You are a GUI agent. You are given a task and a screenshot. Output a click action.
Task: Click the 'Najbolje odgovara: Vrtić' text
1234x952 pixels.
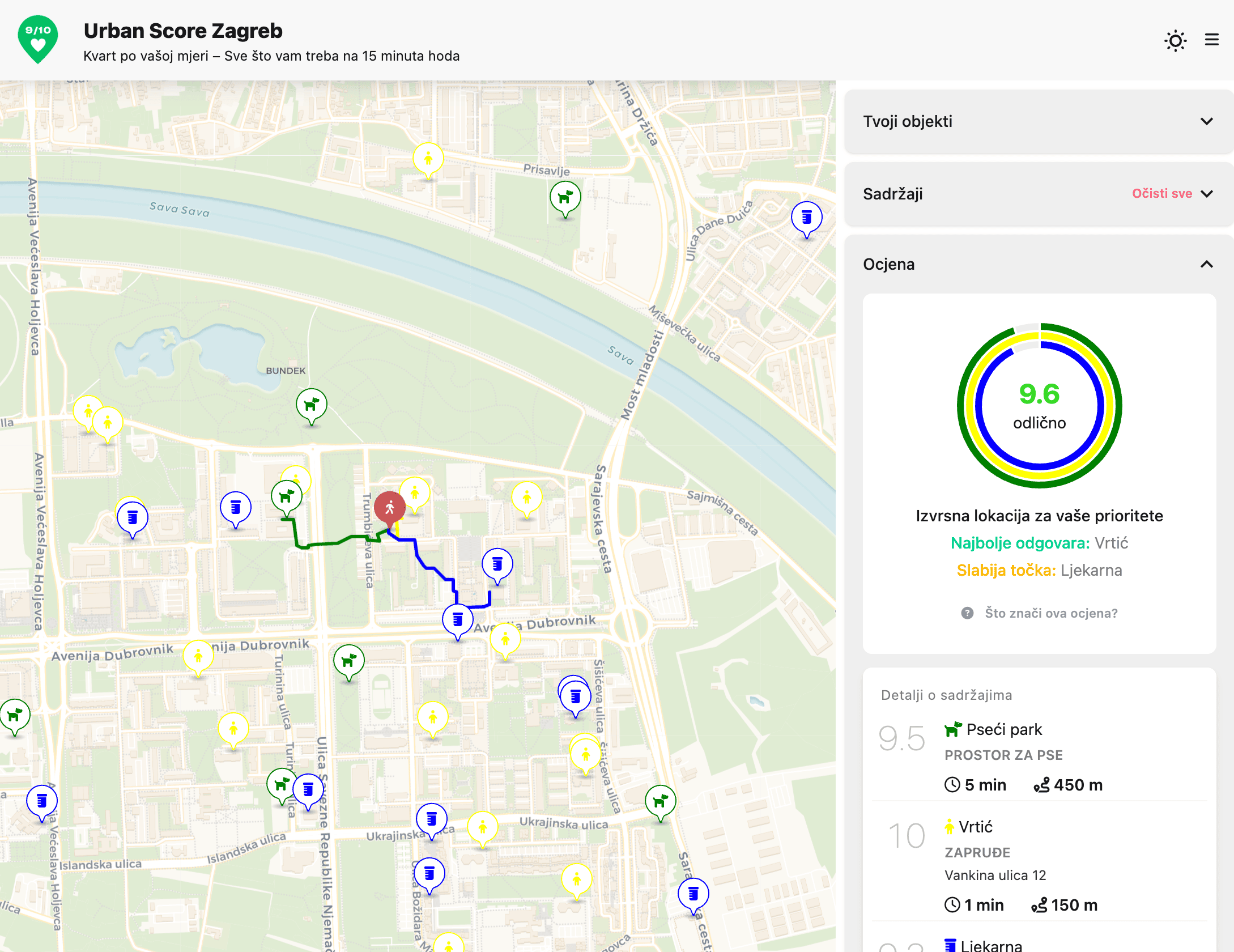[1039, 543]
